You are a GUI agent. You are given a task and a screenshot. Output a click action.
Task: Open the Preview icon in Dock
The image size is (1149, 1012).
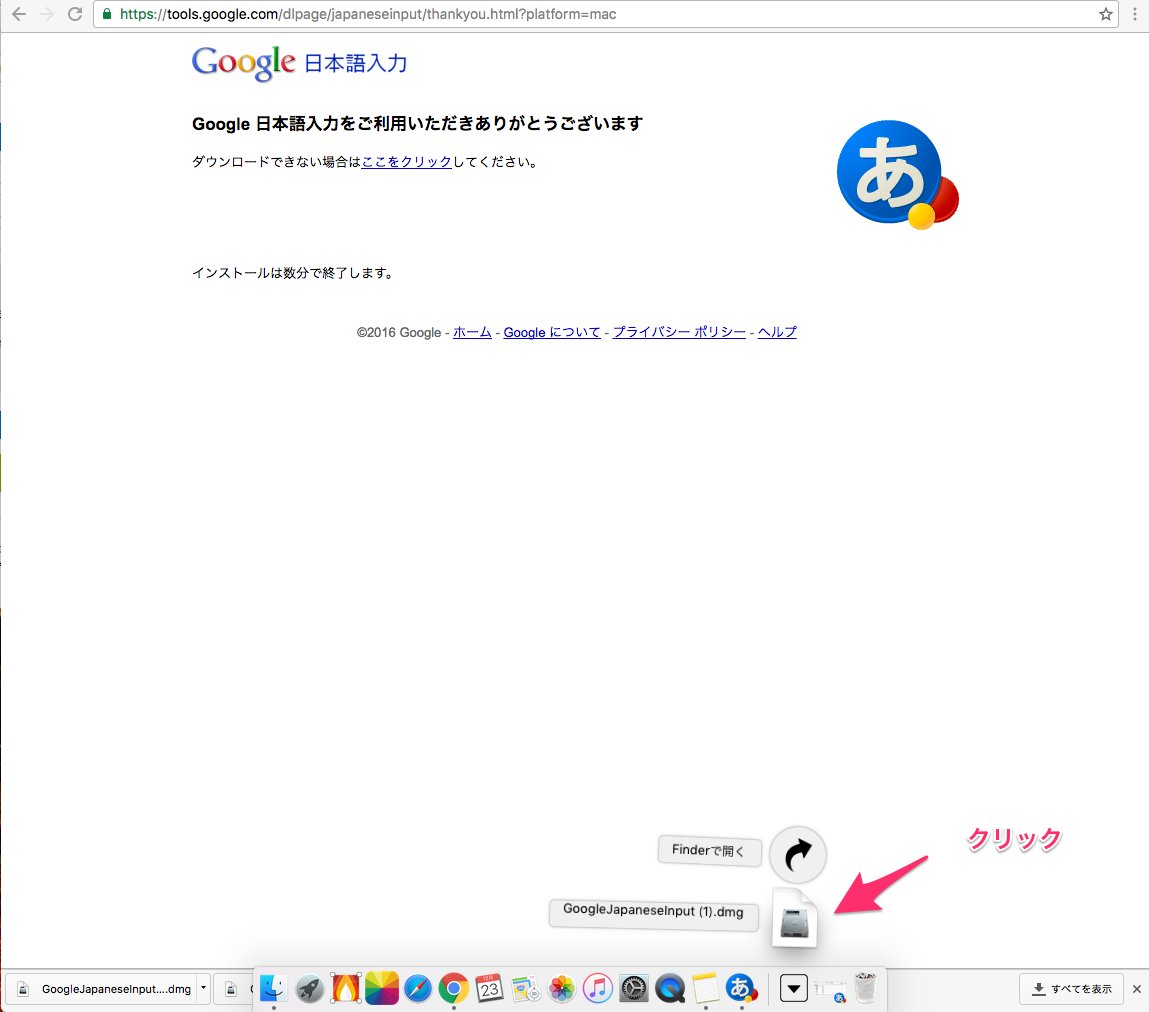click(526, 989)
